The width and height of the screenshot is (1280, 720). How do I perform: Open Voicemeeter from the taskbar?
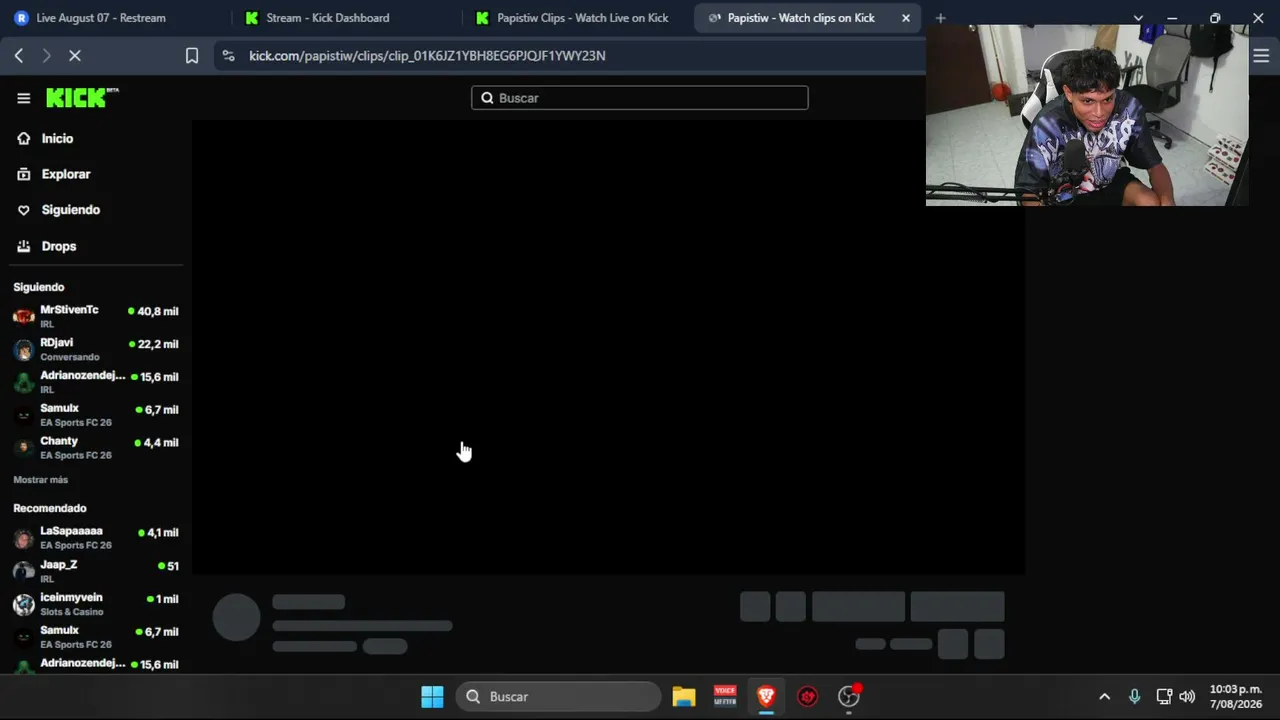click(x=725, y=697)
